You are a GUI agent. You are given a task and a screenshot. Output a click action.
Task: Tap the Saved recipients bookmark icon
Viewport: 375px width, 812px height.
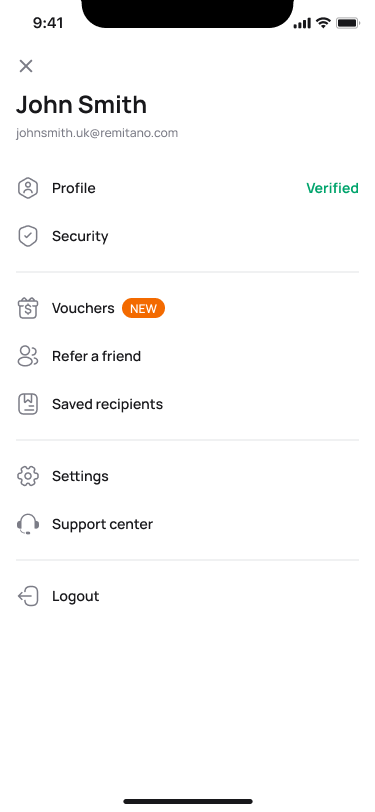28,404
